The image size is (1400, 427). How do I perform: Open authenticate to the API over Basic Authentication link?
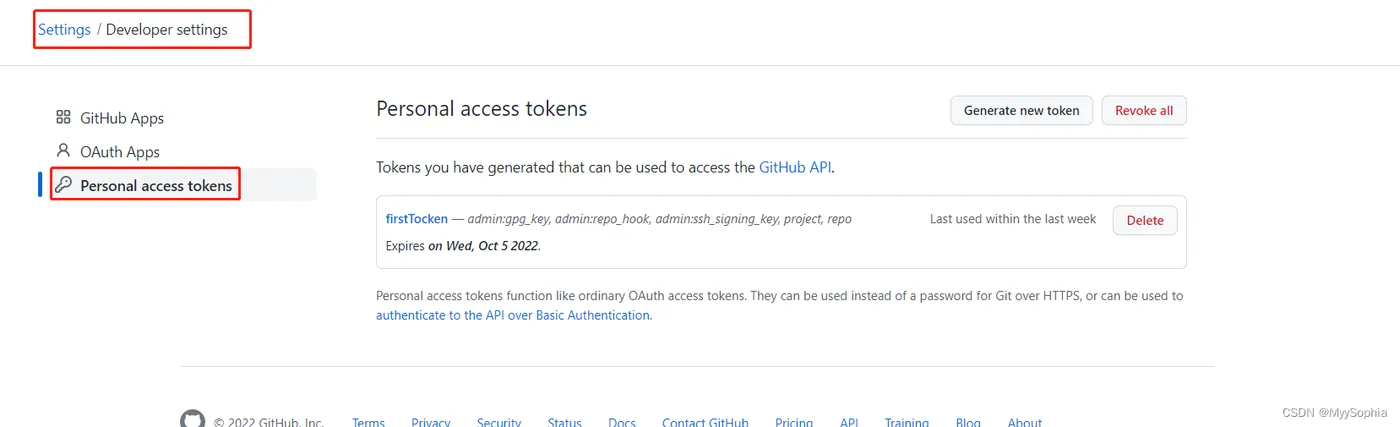click(x=513, y=315)
